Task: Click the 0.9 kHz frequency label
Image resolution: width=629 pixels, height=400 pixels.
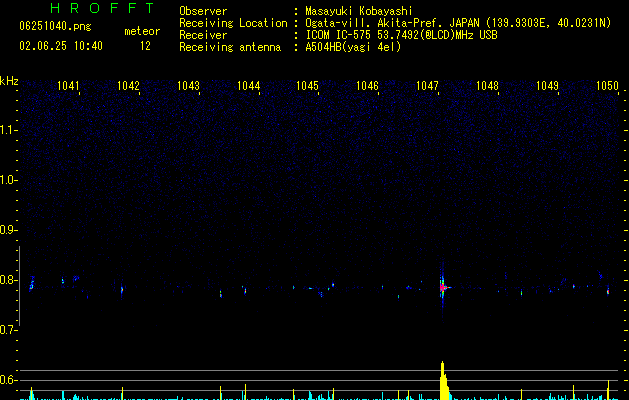Action: [8, 230]
